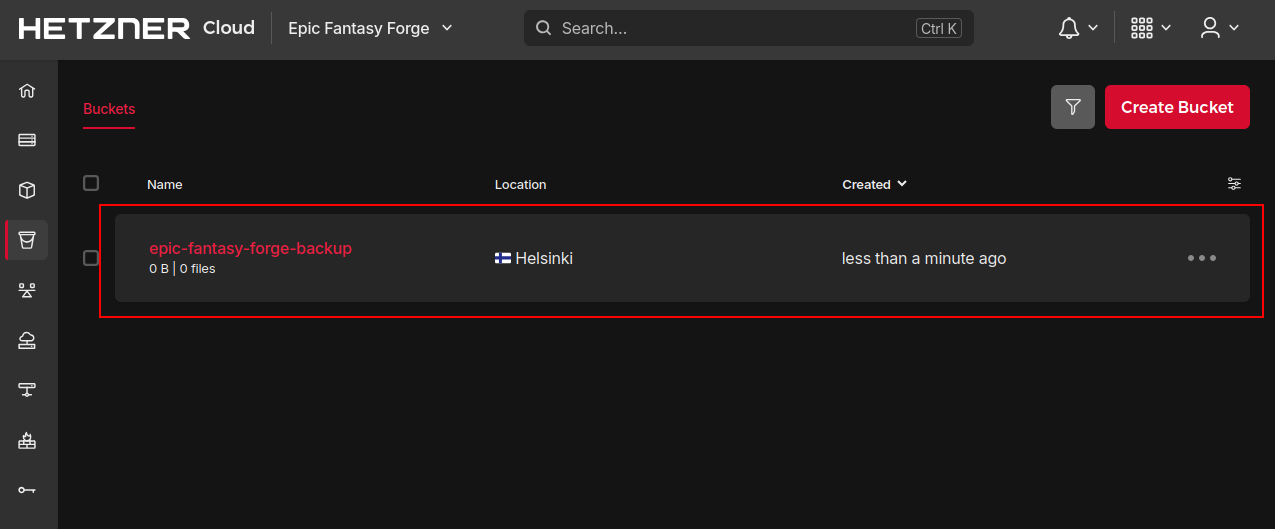
Task: Click the Helsinki location text
Action: click(544, 258)
